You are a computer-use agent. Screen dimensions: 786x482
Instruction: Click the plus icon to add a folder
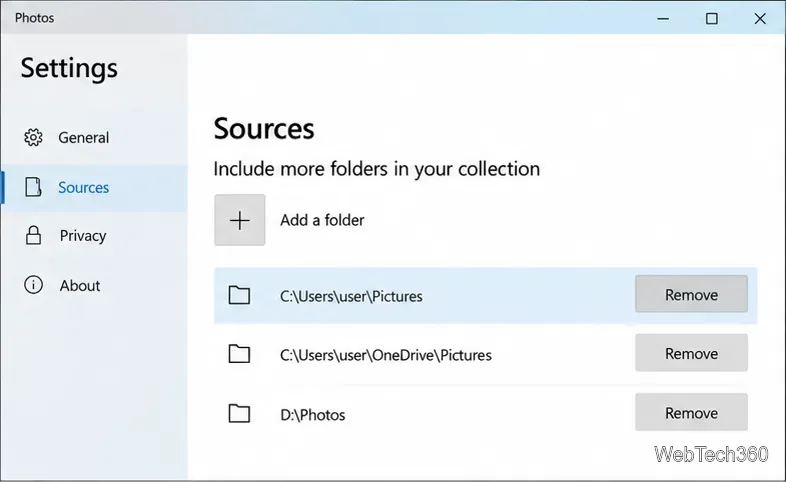pyautogui.click(x=240, y=220)
